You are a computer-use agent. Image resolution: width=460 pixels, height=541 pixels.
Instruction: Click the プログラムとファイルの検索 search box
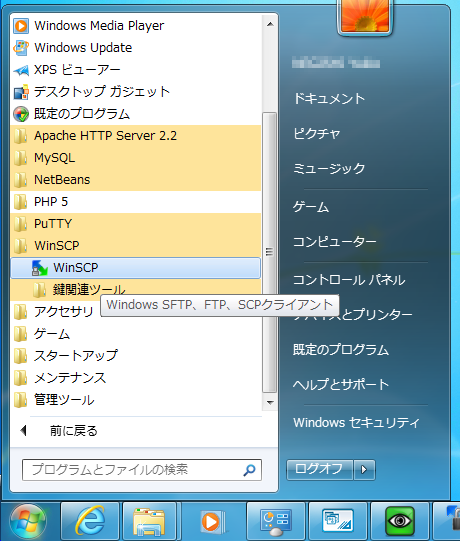[142, 470]
